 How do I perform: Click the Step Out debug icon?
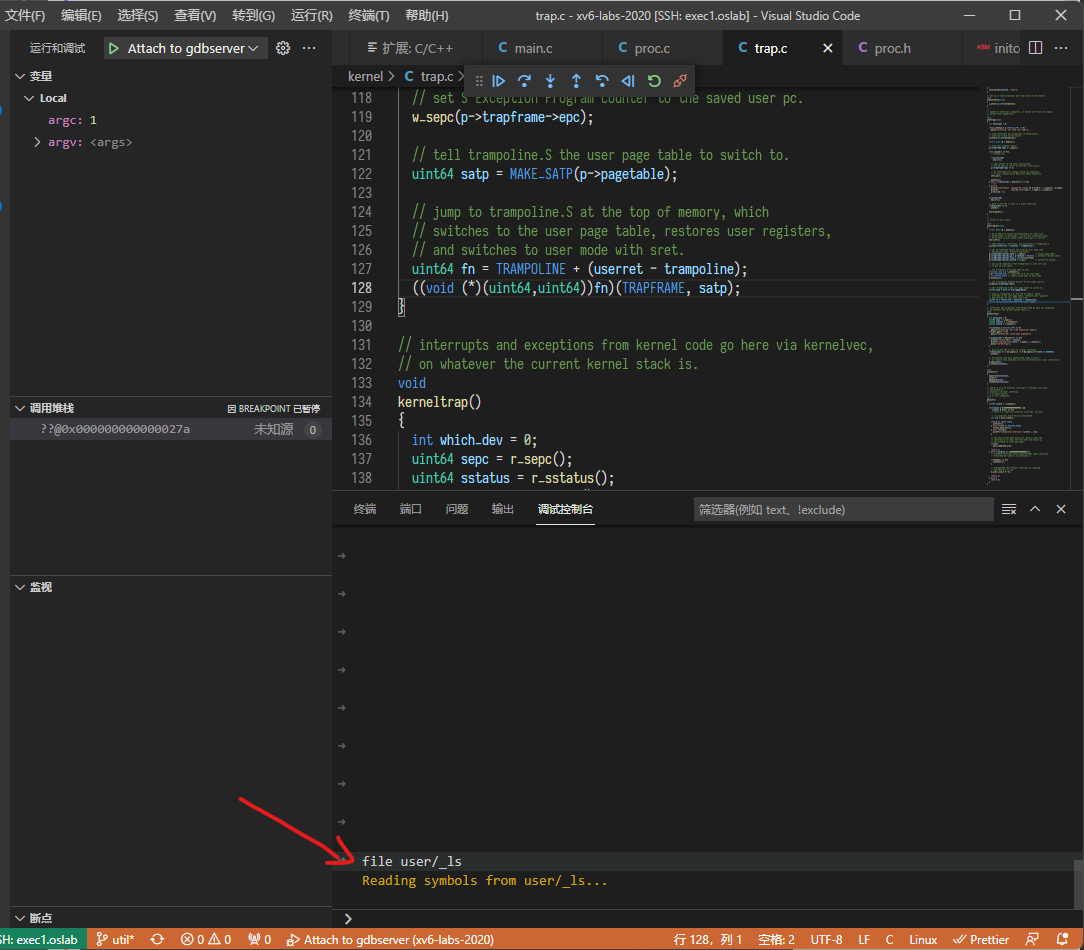pyautogui.click(x=577, y=81)
